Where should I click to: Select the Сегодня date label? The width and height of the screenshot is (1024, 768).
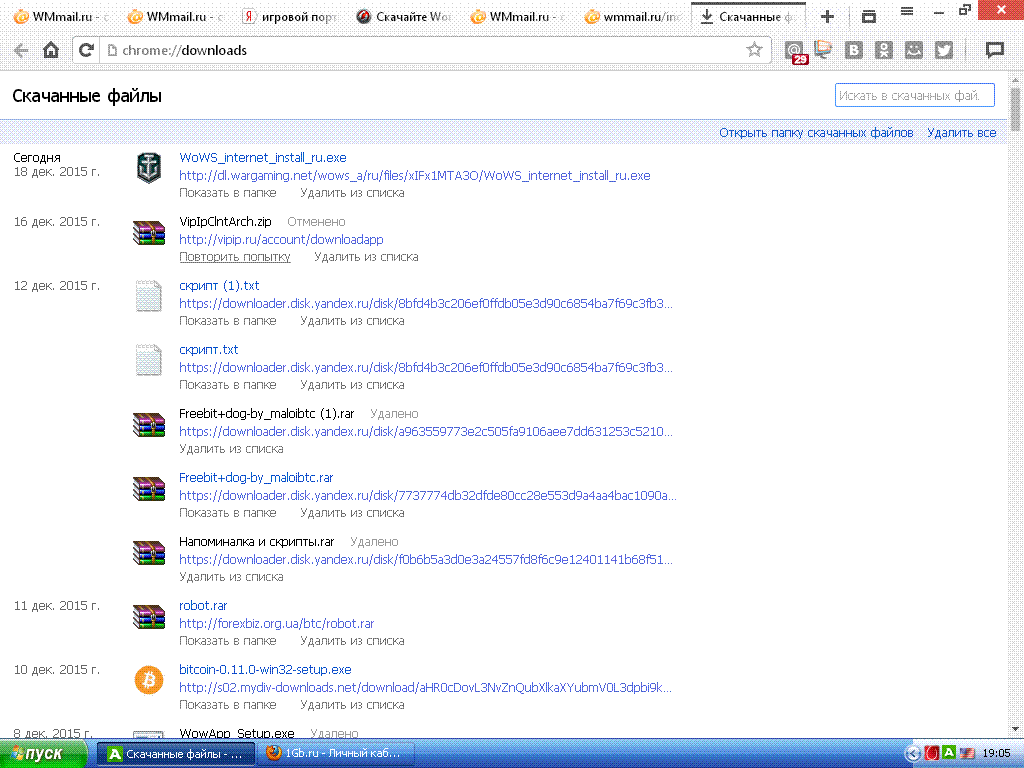tap(37, 157)
